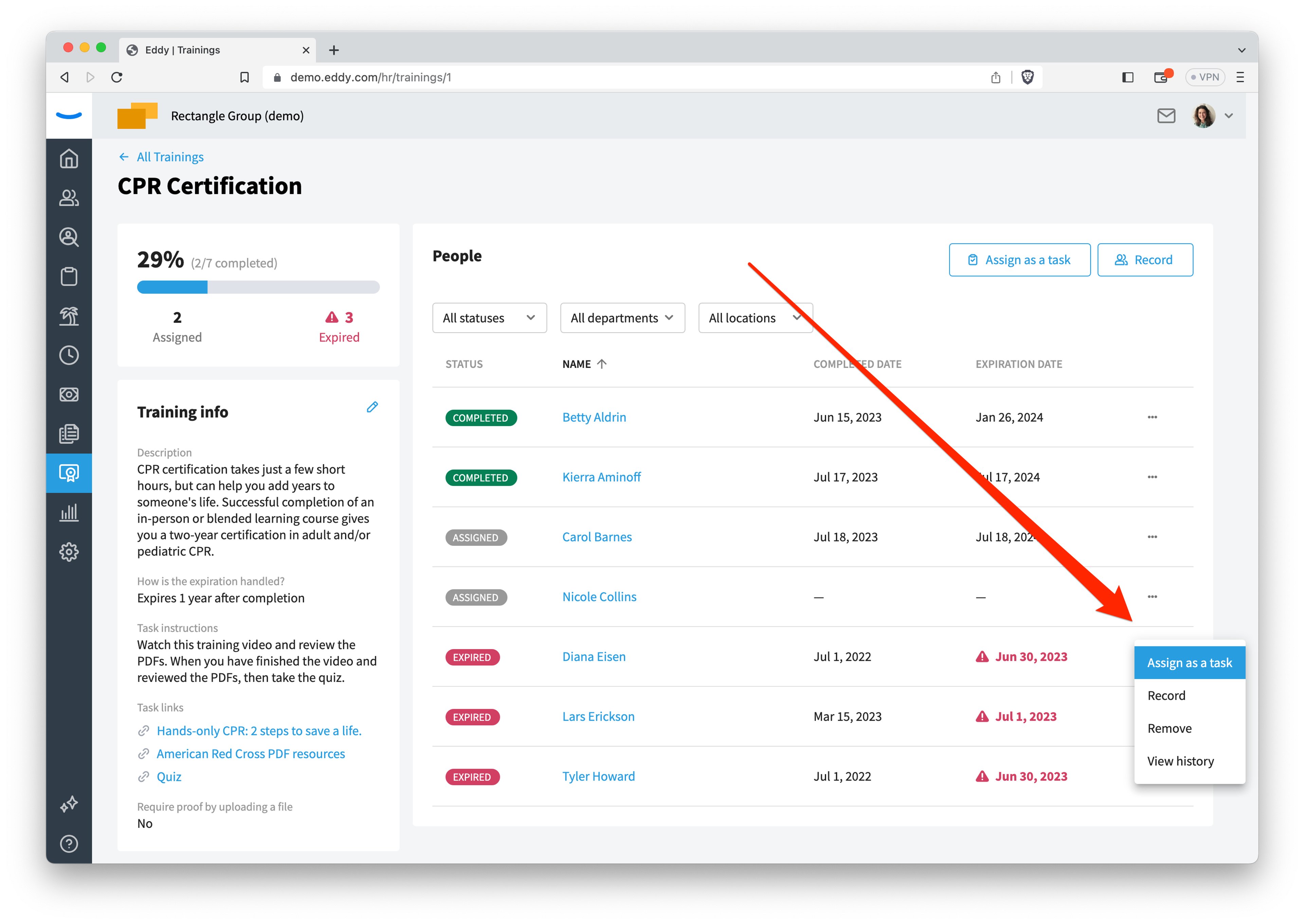Screen dimensions: 1304x924
Task: Go back to All Trainings
Action: click(x=161, y=156)
